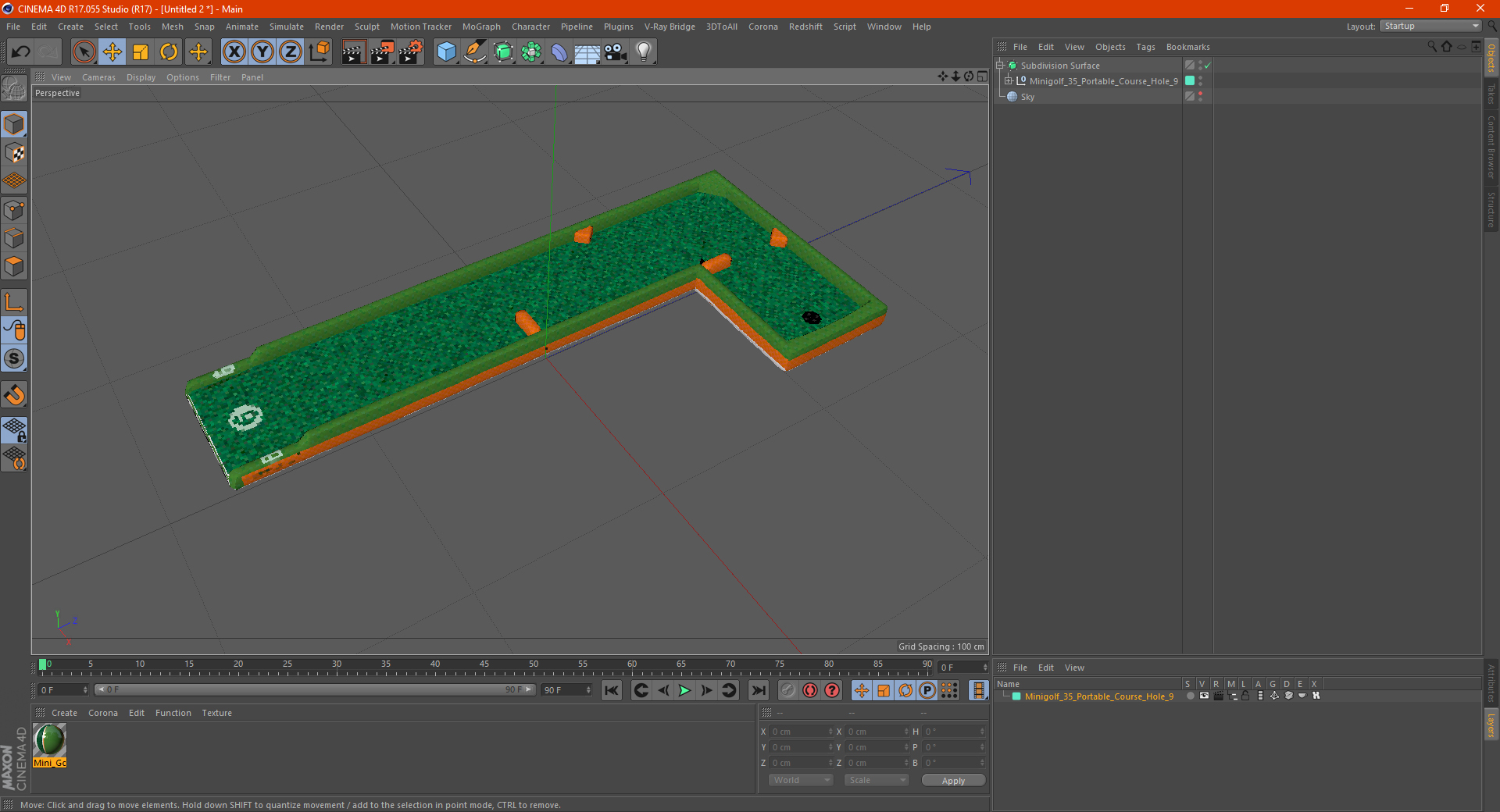
Task: Click Render View clapperboard icon
Action: point(353,52)
